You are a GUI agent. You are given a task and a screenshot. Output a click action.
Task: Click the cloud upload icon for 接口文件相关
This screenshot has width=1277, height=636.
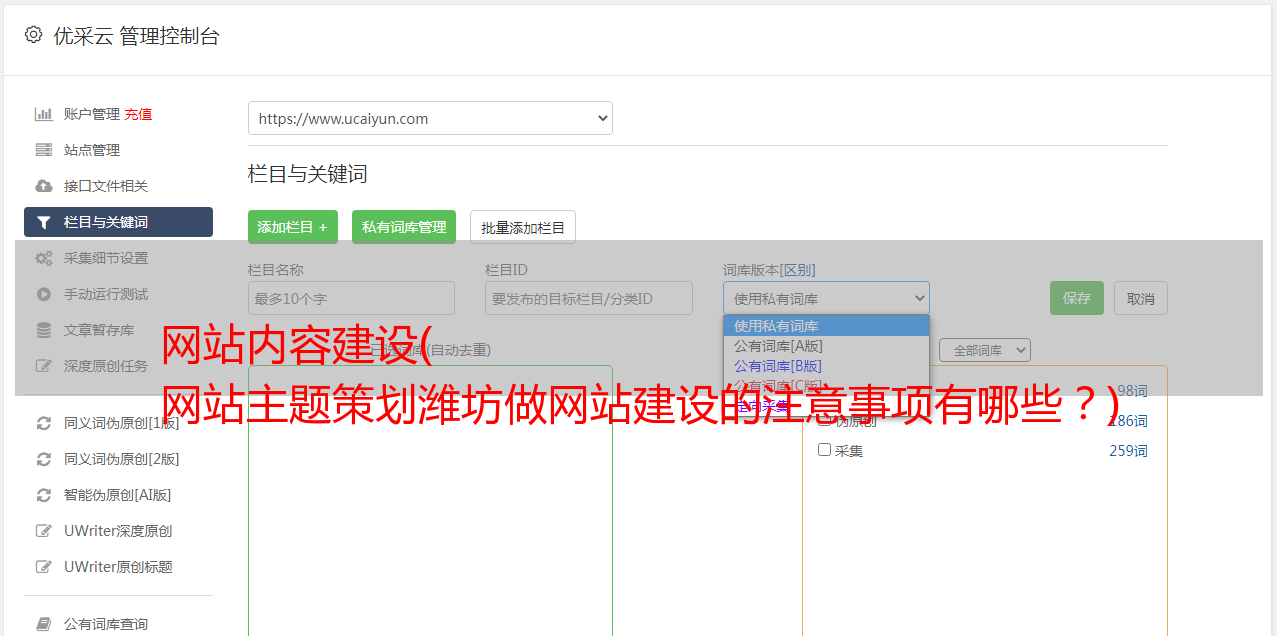(x=44, y=186)
